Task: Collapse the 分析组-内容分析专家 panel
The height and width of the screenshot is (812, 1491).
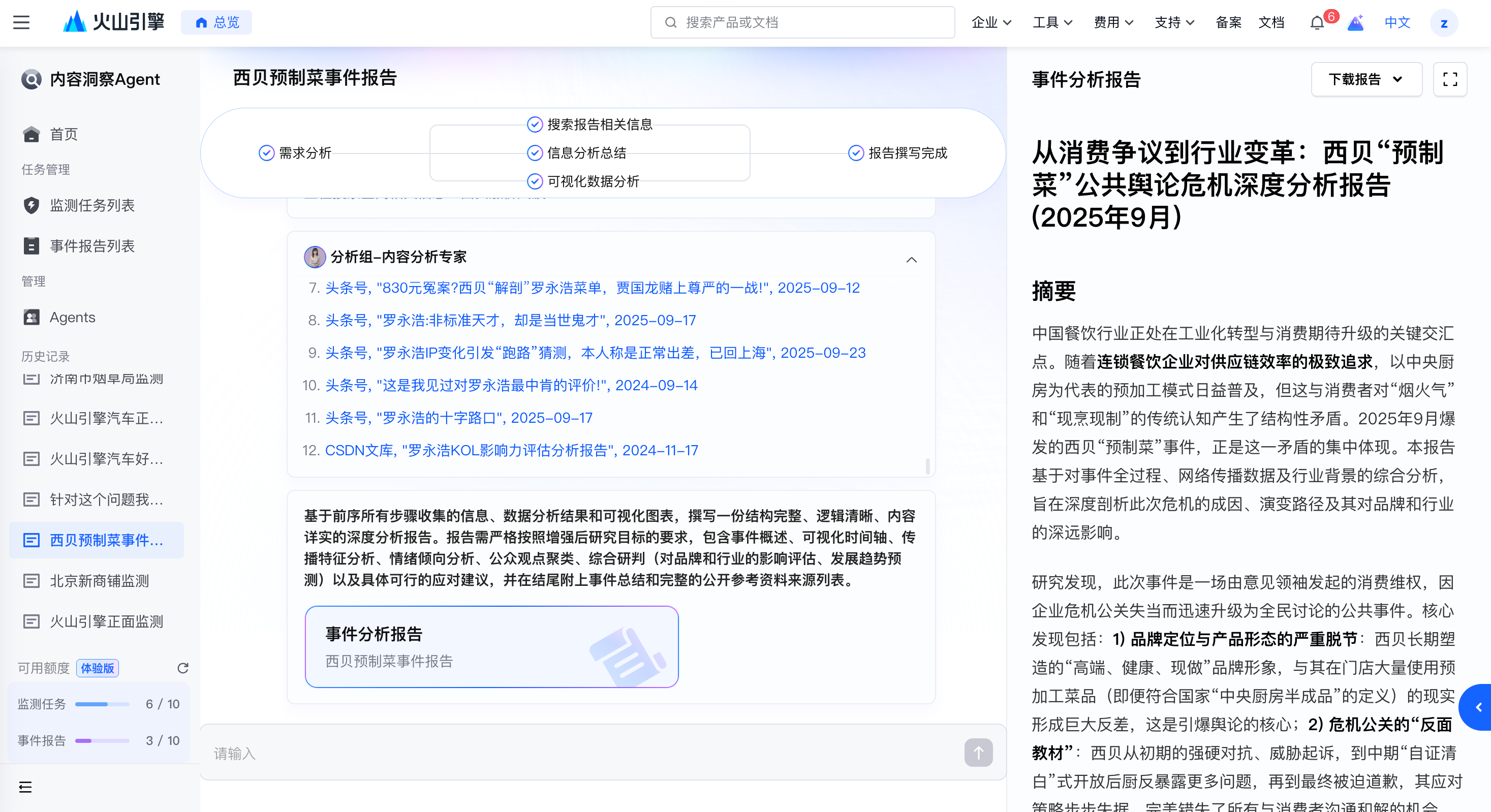Action: [x=911, y=260]
